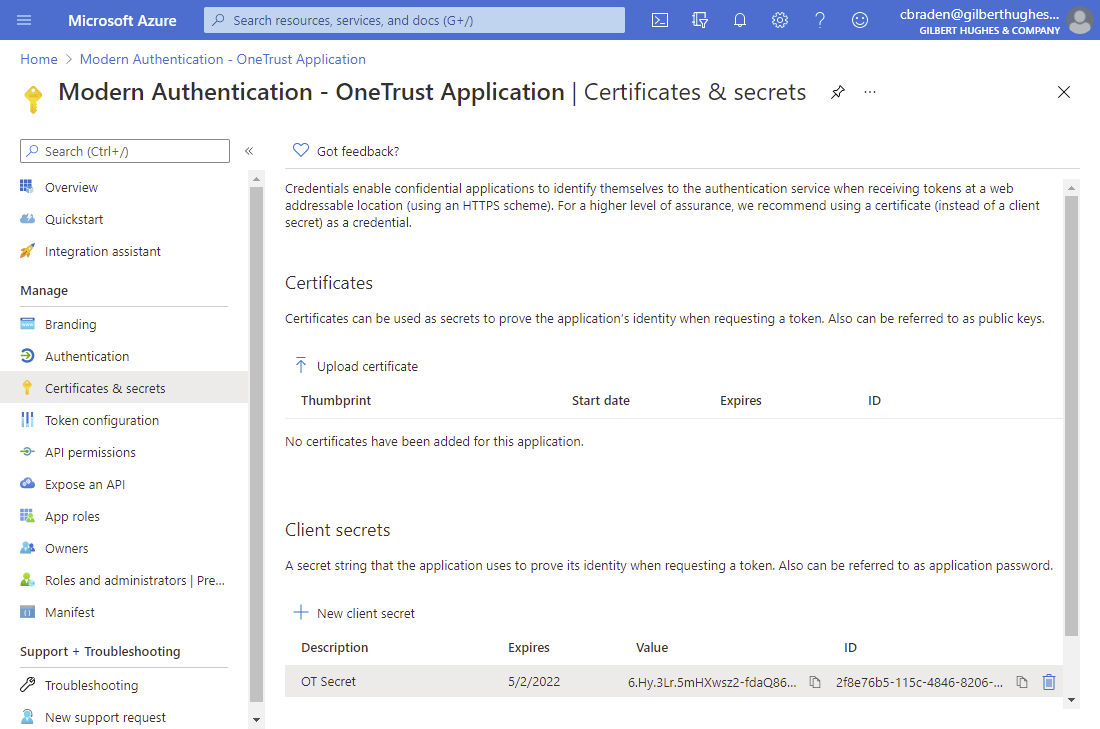
Task: Open the account avatar menu
Action: coord(1079,20)
